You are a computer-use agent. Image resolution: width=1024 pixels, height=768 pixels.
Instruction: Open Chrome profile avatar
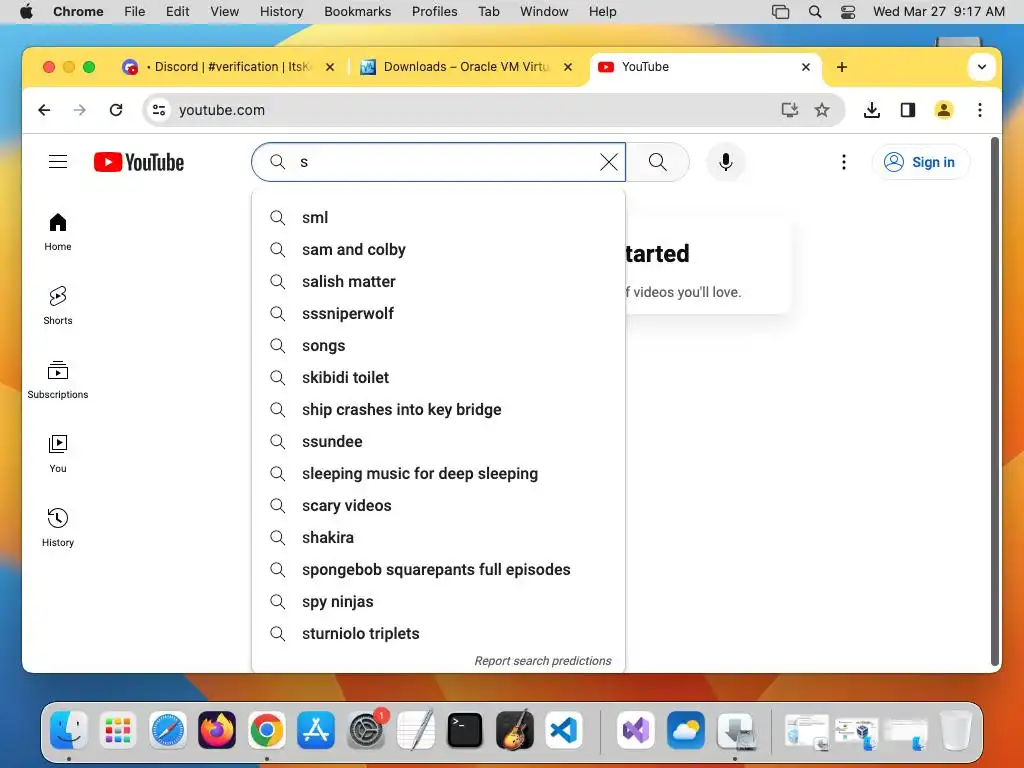pyautogui.click(x=944, y=110)
